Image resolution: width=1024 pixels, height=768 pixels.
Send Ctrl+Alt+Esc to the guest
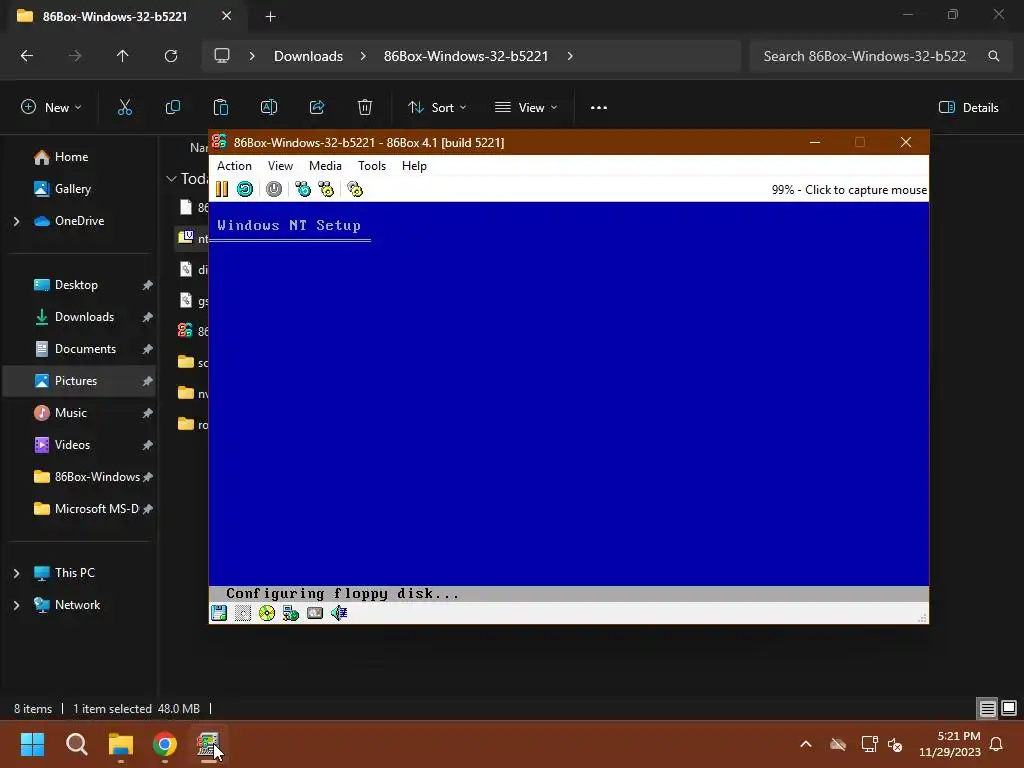click(x=326, y=189)
